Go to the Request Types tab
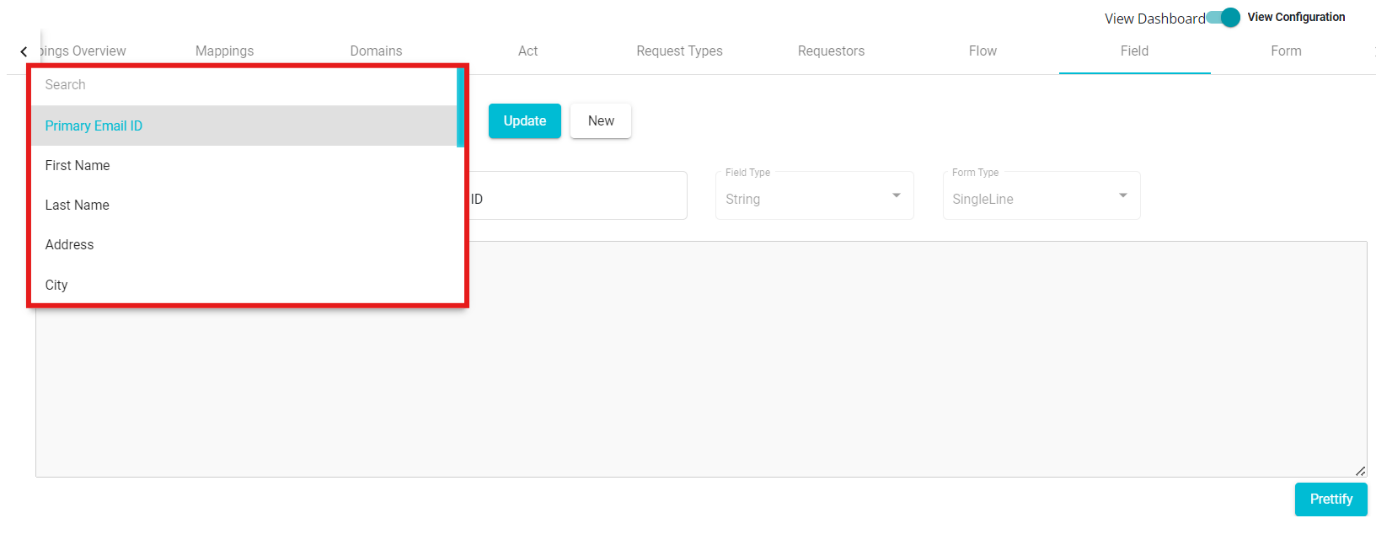 [x=679, y=51]
